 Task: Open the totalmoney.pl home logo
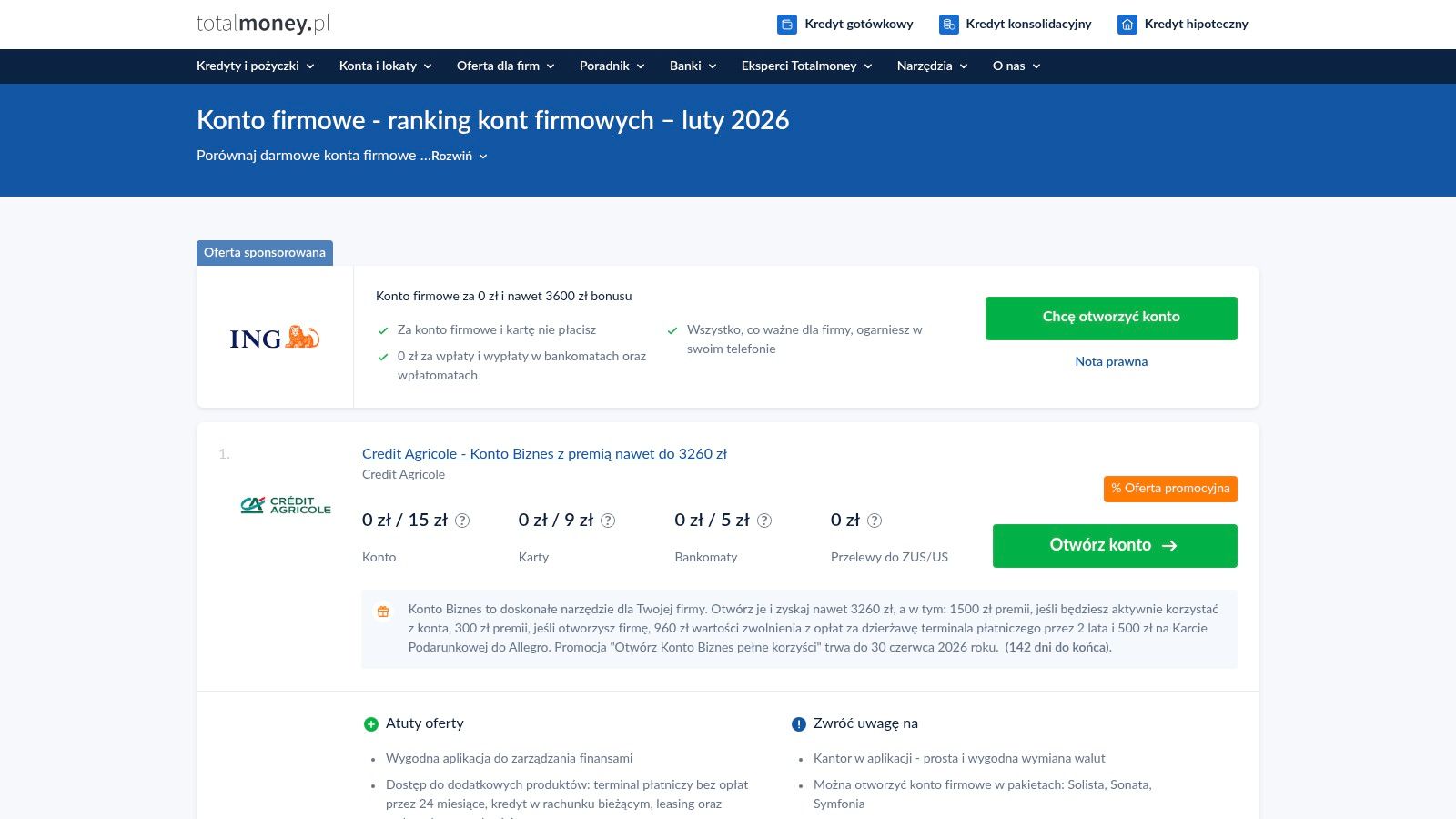pyautogui.click(x=263, y=24)
